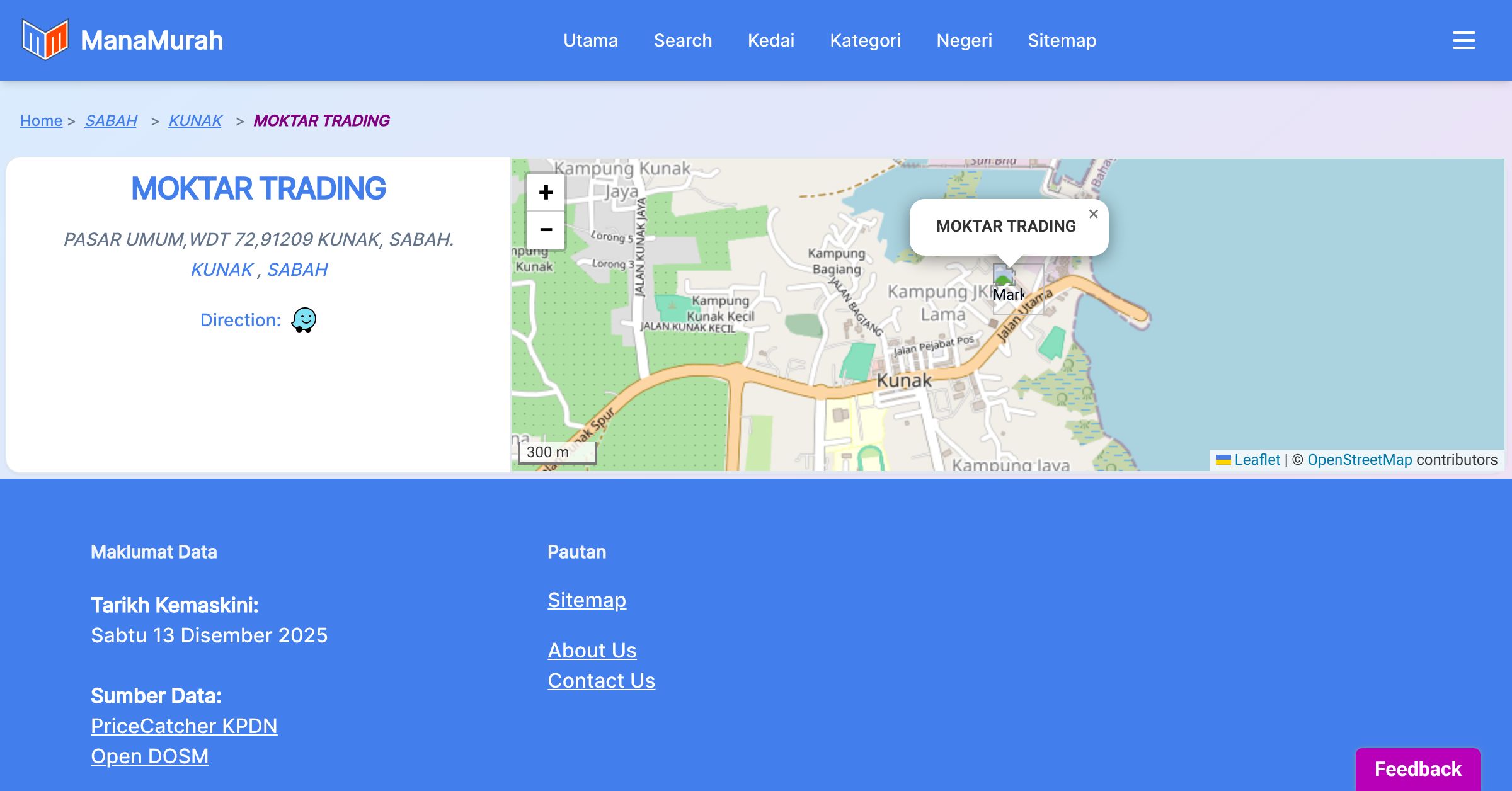This screenshot has height=791, width=1512.
Task: Click the Home breadcrumb link
Action: [41, 120]
